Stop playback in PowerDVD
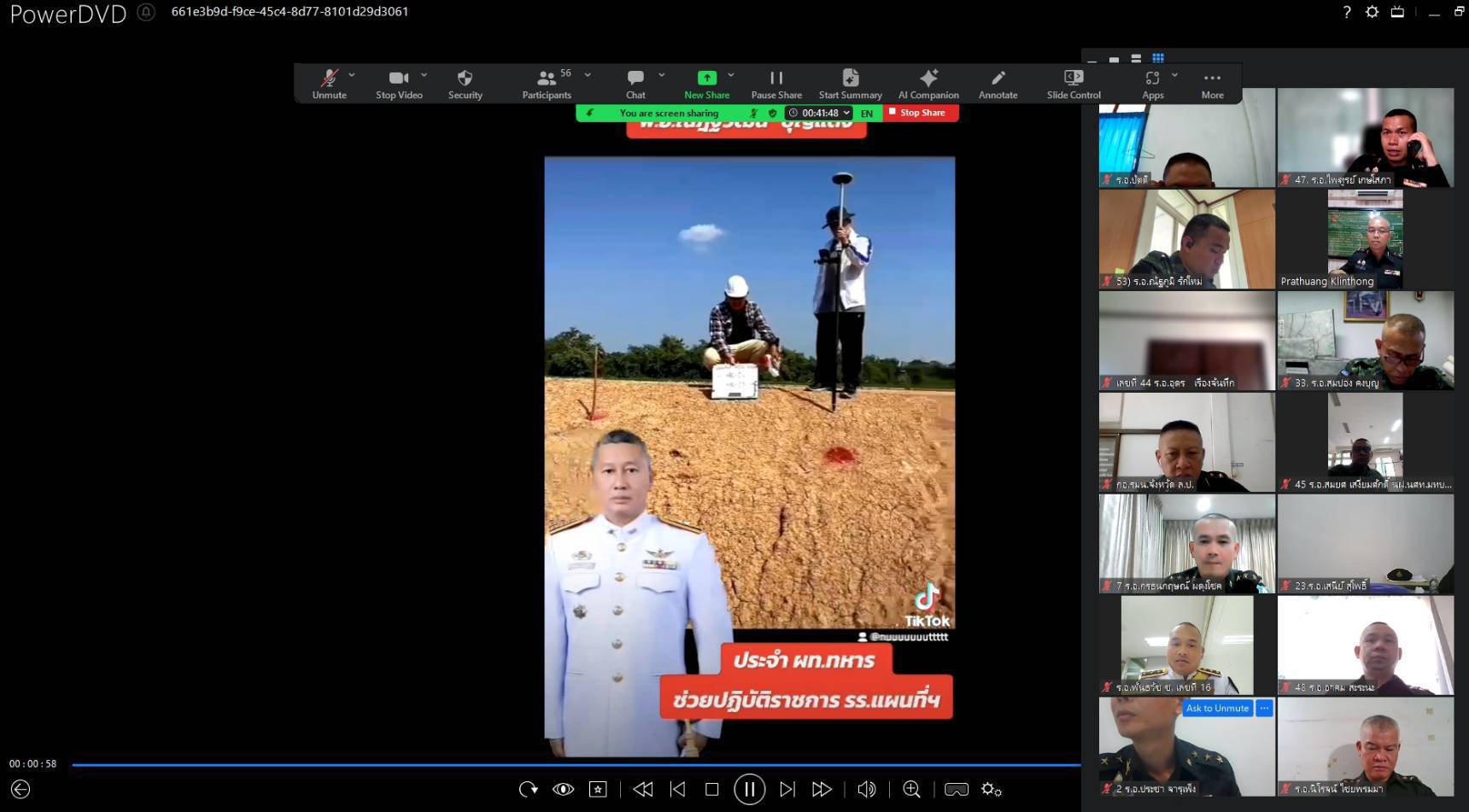The height and width of the screenshot is (812, 1469). 711,790
